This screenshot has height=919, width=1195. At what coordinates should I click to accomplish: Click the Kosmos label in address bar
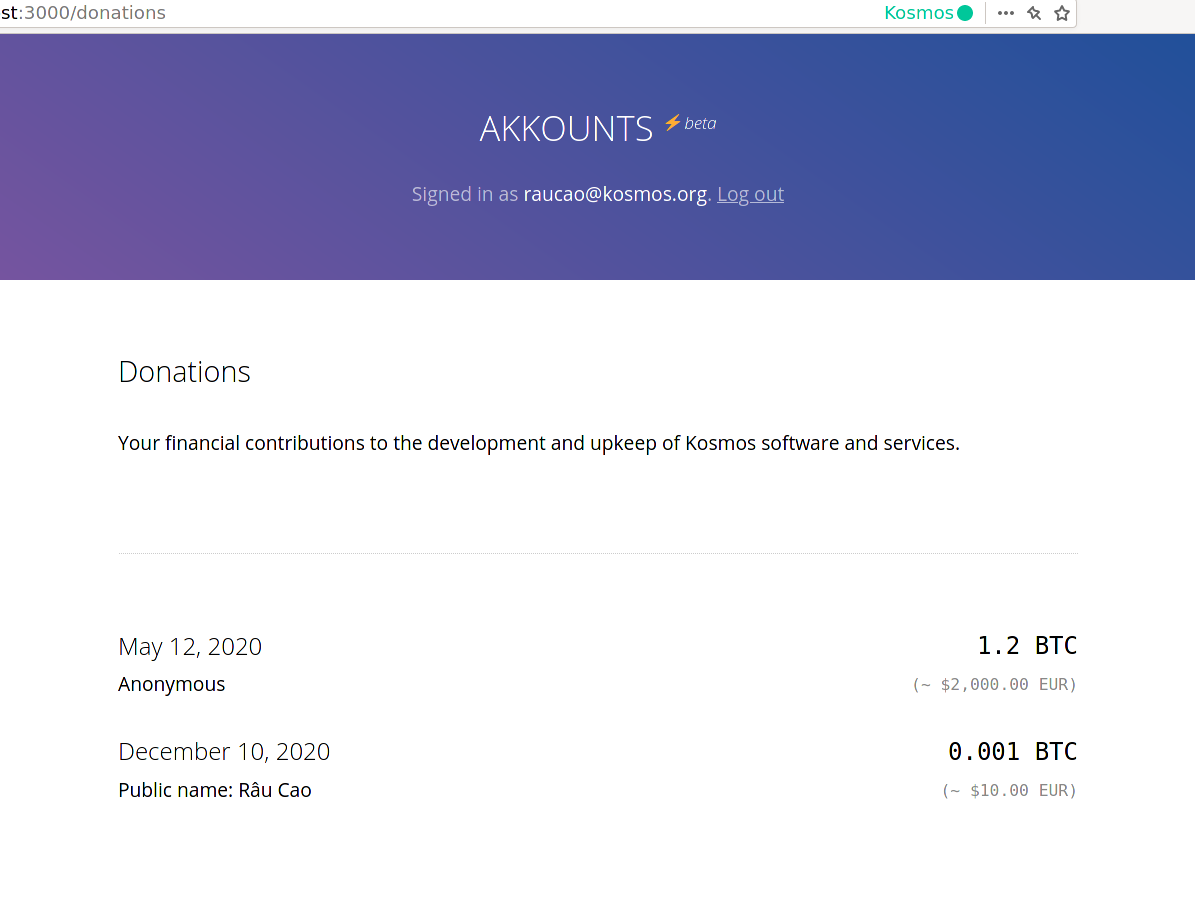[x=918, y=13]
